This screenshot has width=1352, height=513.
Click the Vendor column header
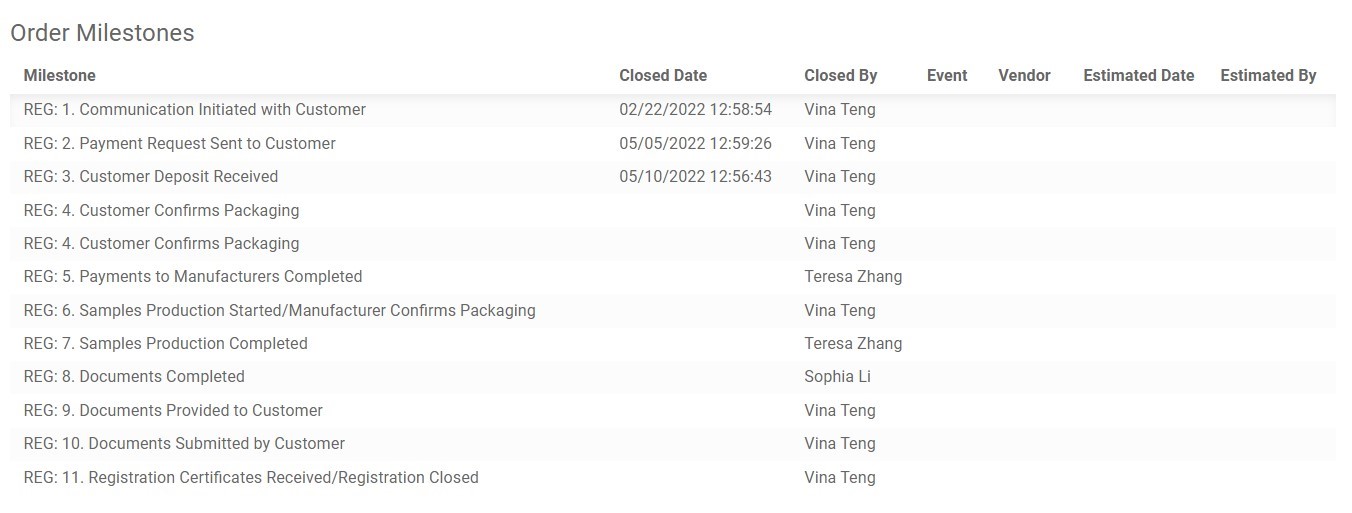[x=1024, y=75]
